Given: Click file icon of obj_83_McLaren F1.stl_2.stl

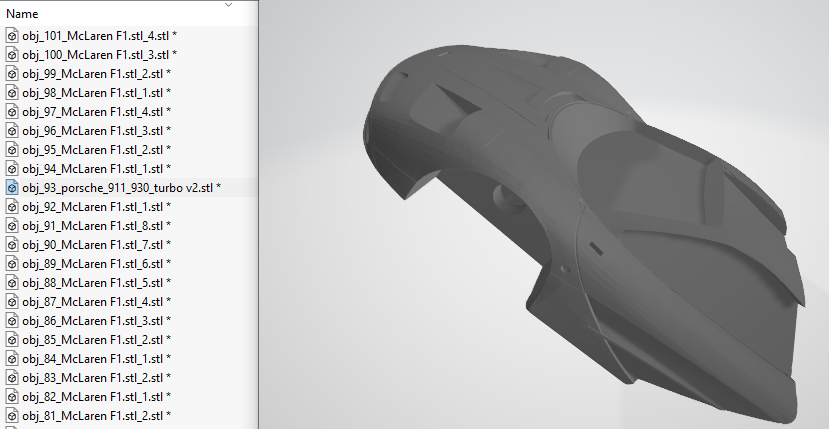Looking at the screenshot, I should tap(12, 378).
